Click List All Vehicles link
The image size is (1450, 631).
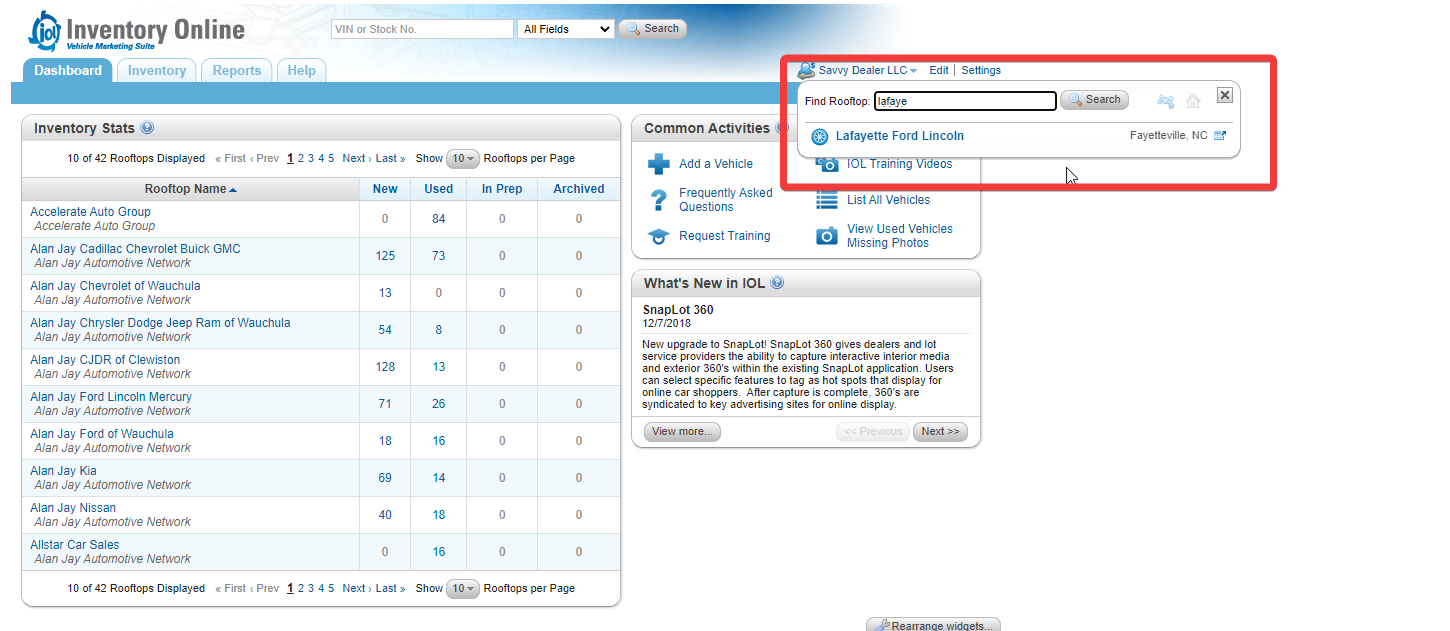889,200
